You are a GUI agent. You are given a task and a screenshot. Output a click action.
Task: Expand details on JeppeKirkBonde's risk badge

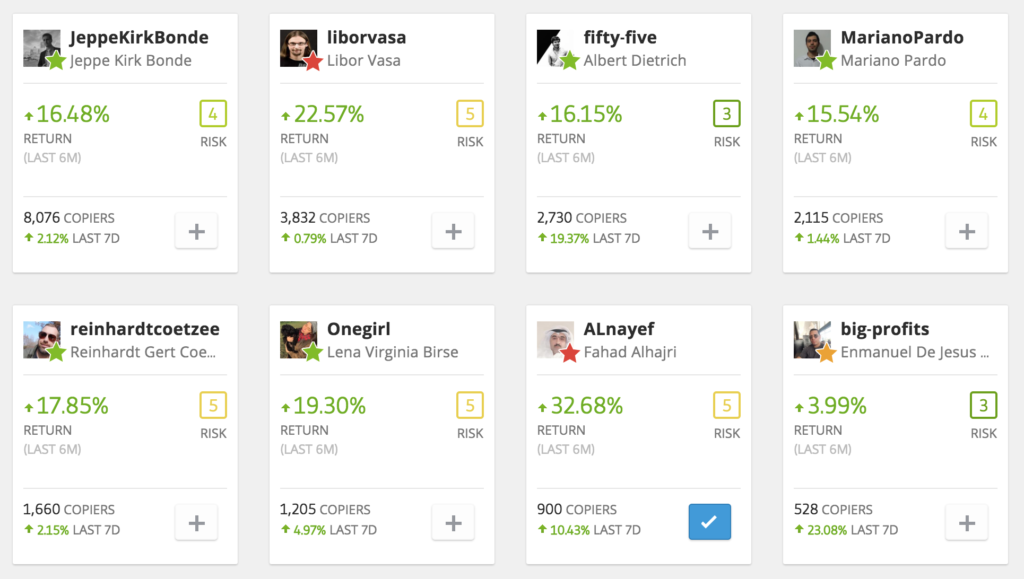213,113
